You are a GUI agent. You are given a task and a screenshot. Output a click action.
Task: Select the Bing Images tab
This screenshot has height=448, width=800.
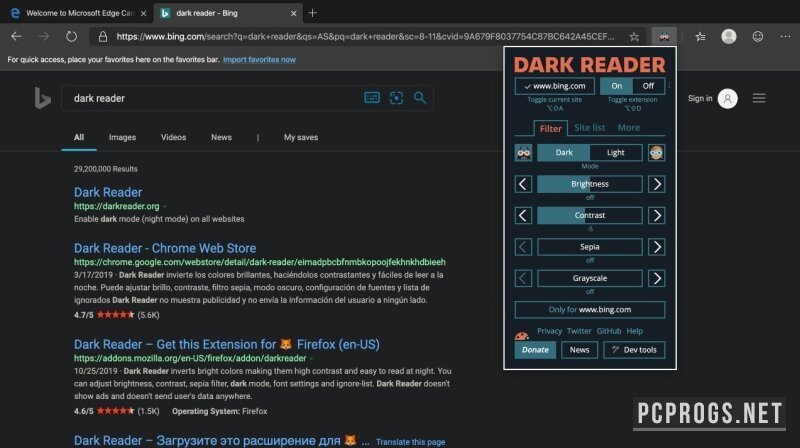pyautogui.click(x=122, y=137)
